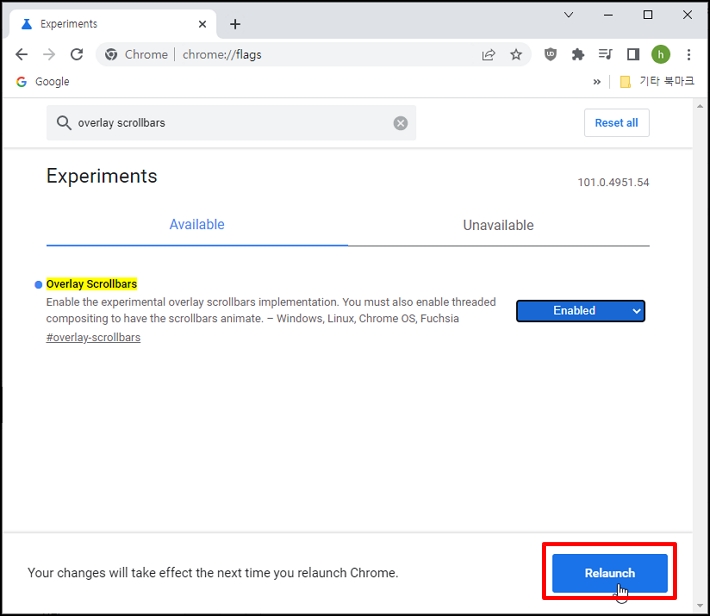Toggle the side panel icon

[x=633, y=55]
